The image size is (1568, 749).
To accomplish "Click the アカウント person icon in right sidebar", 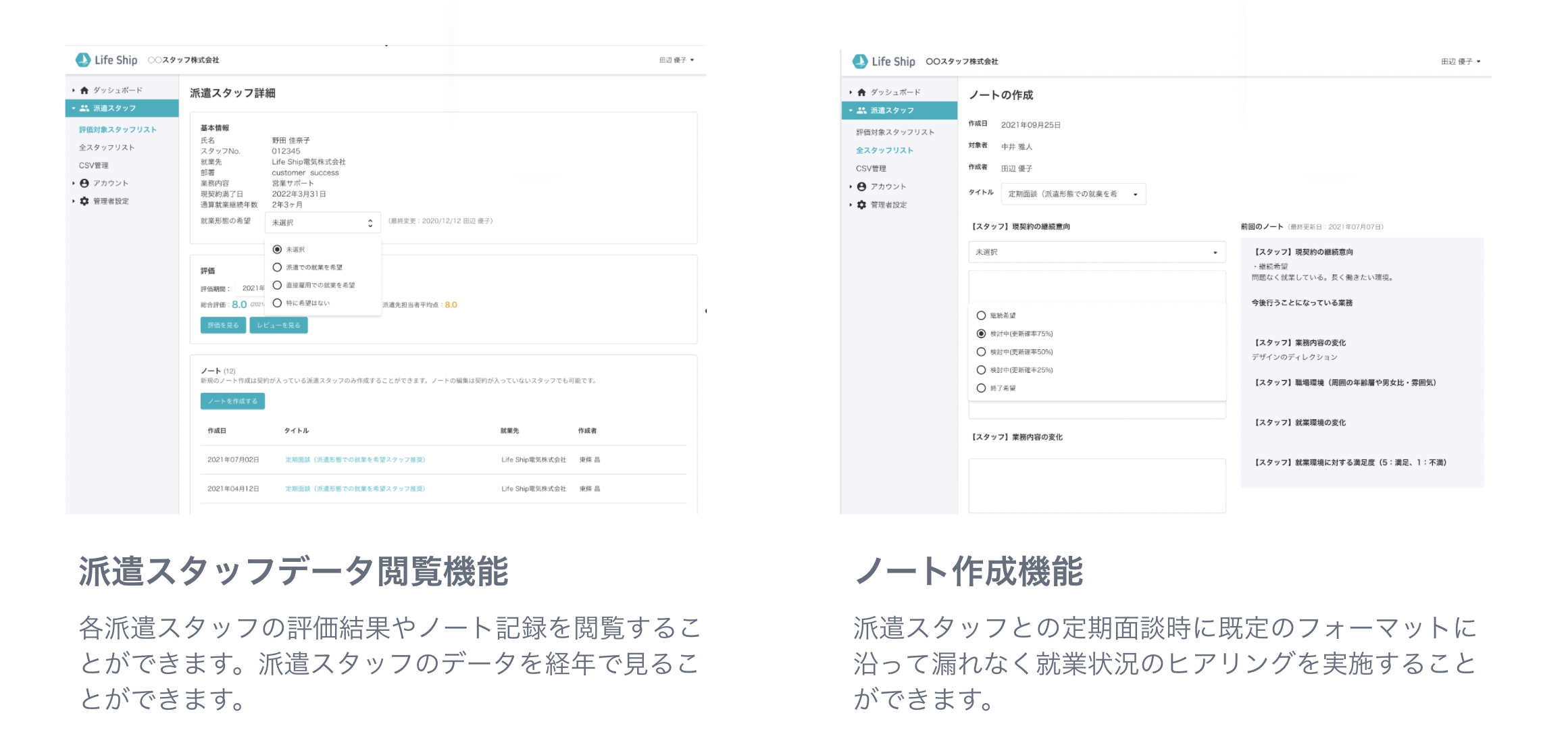I will point(861,186).
